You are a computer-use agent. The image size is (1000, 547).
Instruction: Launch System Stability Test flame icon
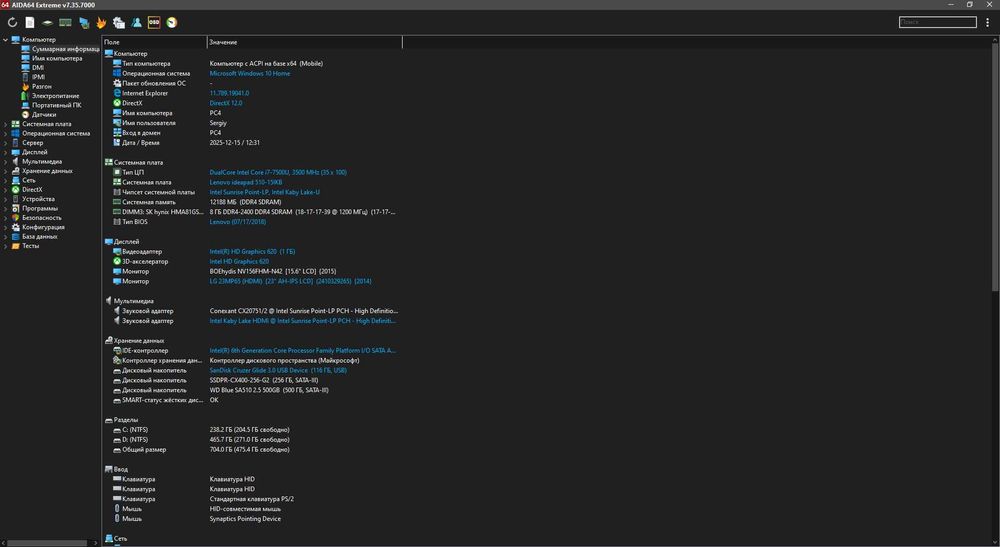pos(101,22)
